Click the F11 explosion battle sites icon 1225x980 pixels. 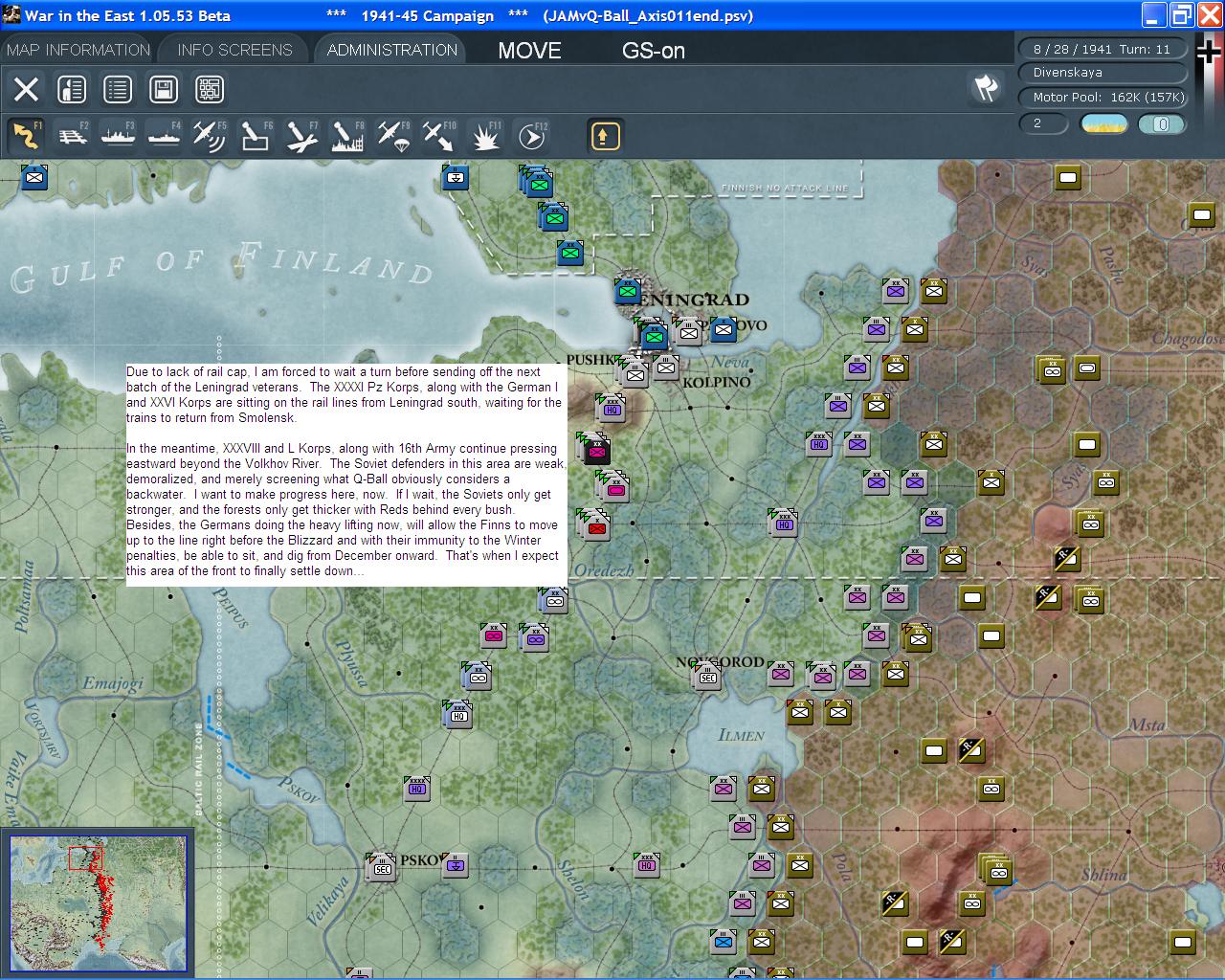pyautogui.click(x=485, y=136)
